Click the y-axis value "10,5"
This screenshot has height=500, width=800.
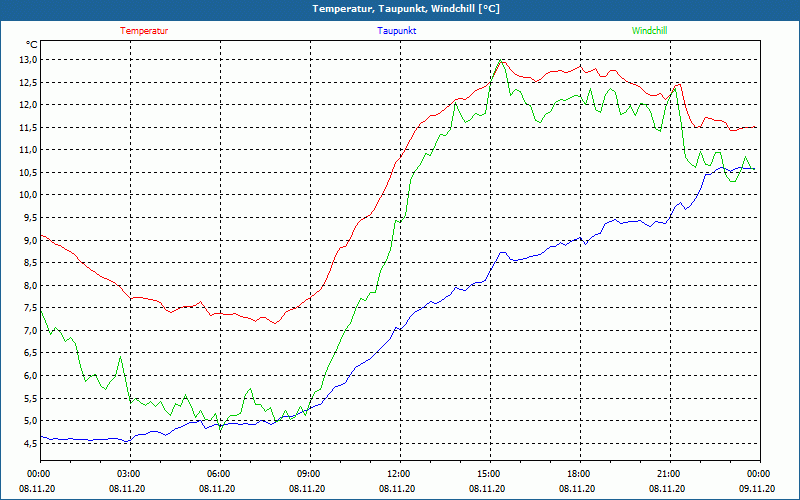[x=29, y=172]
